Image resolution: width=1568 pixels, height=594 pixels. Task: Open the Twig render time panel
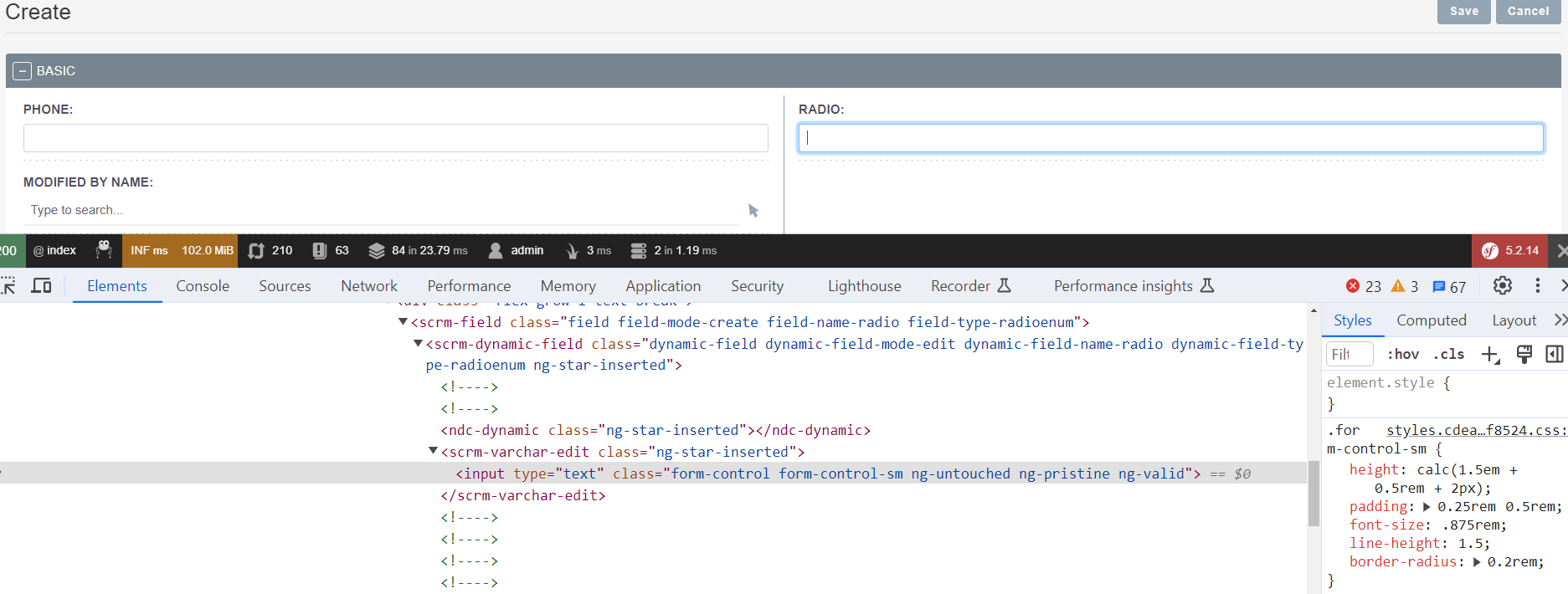[589, 250]
